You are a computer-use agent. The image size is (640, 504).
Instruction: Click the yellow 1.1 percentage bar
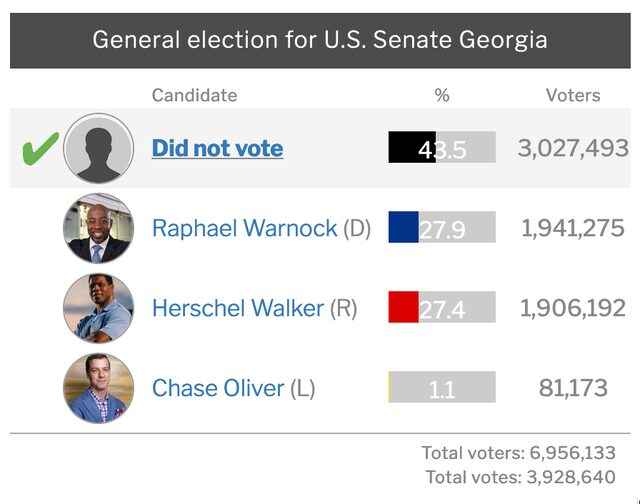tap(442, 387)
